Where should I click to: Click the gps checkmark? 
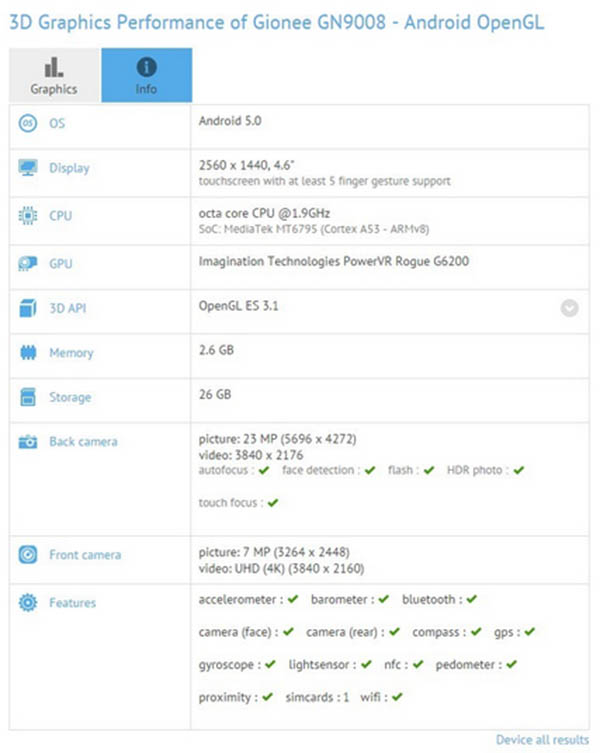530,632
